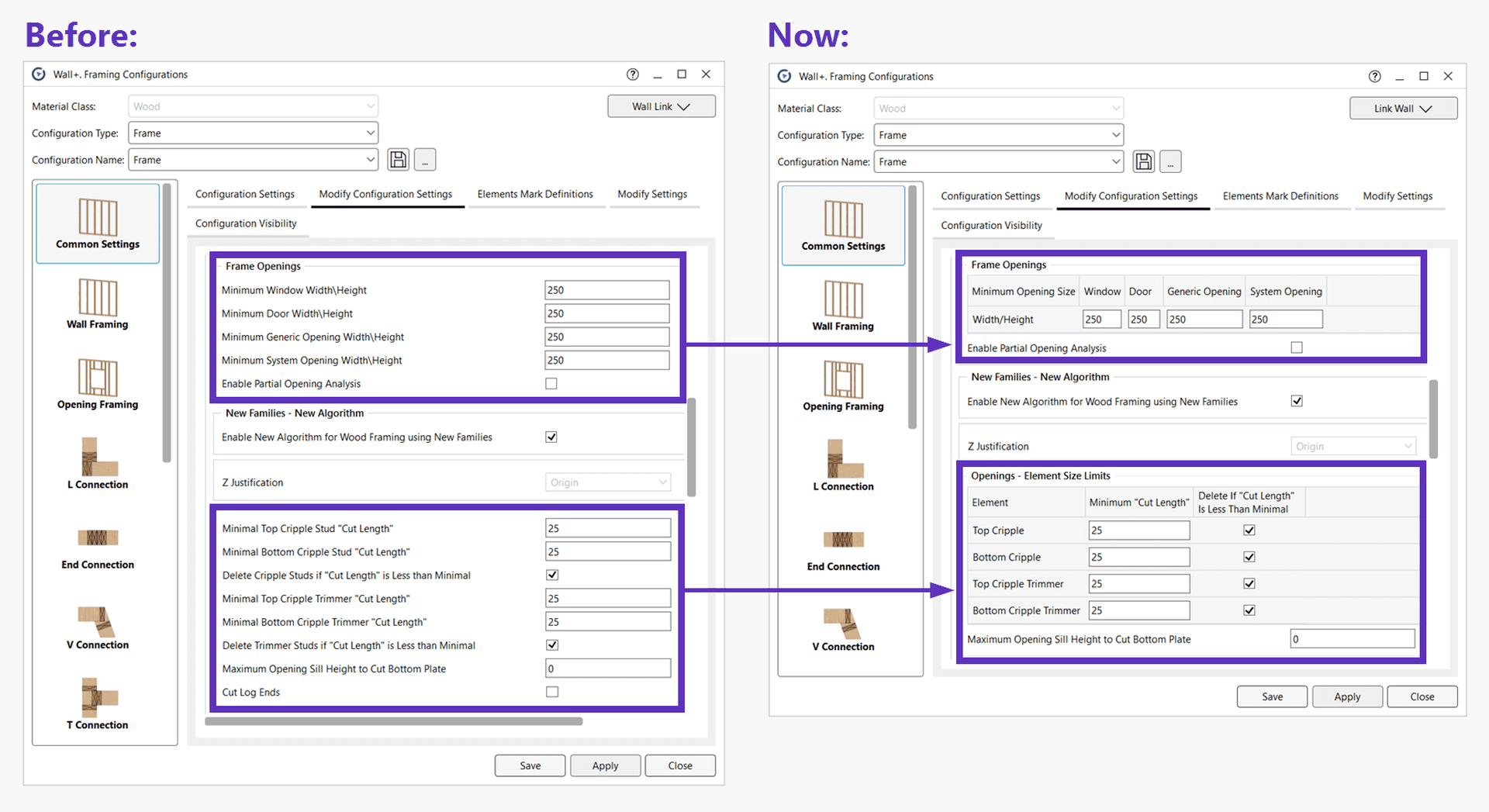Toggle Delete Trimmer Studs if Less than Minimal

pyautogui.click(x=552, y=645)
